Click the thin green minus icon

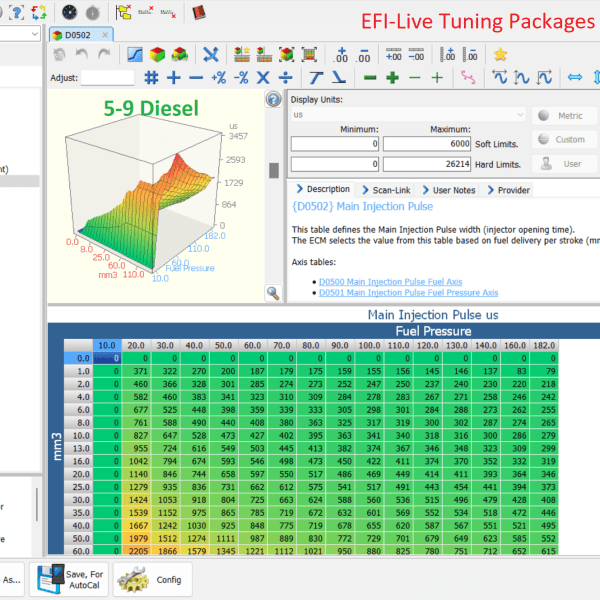(x=415, y=78)
